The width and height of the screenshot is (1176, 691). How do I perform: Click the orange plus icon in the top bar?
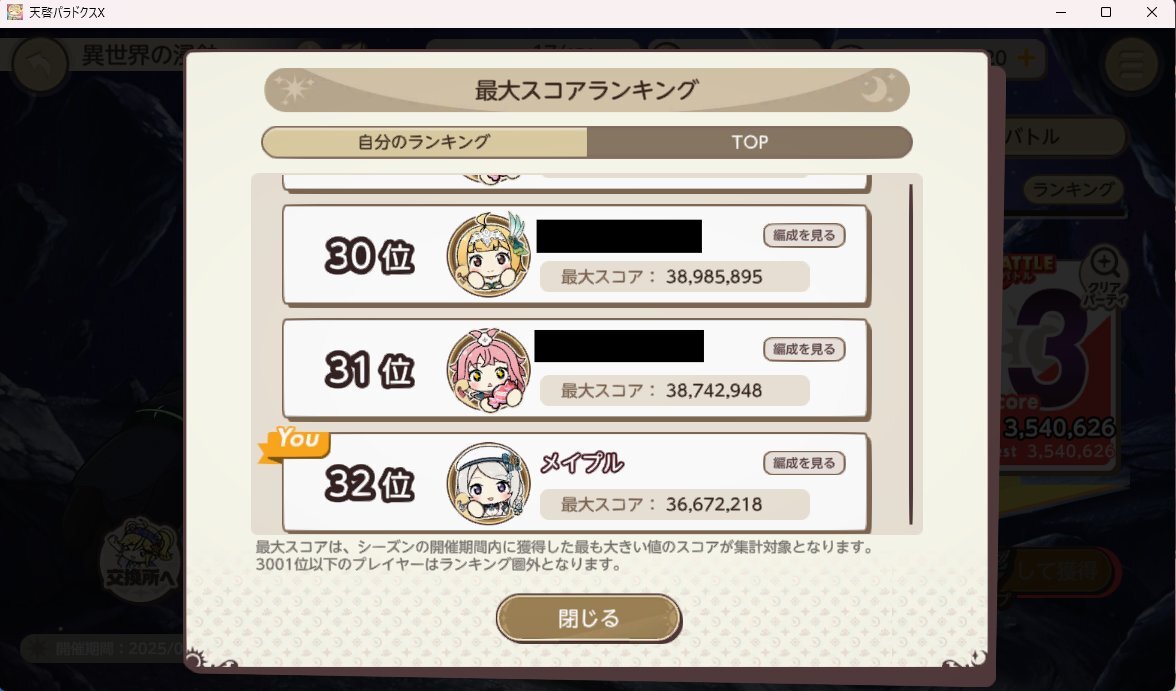(1026, 57)
